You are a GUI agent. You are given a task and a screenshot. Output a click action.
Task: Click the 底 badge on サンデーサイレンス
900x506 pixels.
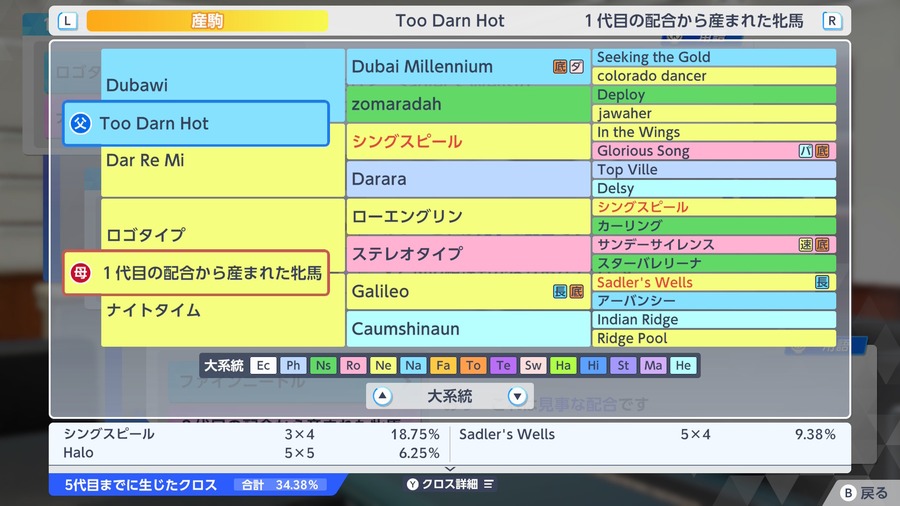822,244
